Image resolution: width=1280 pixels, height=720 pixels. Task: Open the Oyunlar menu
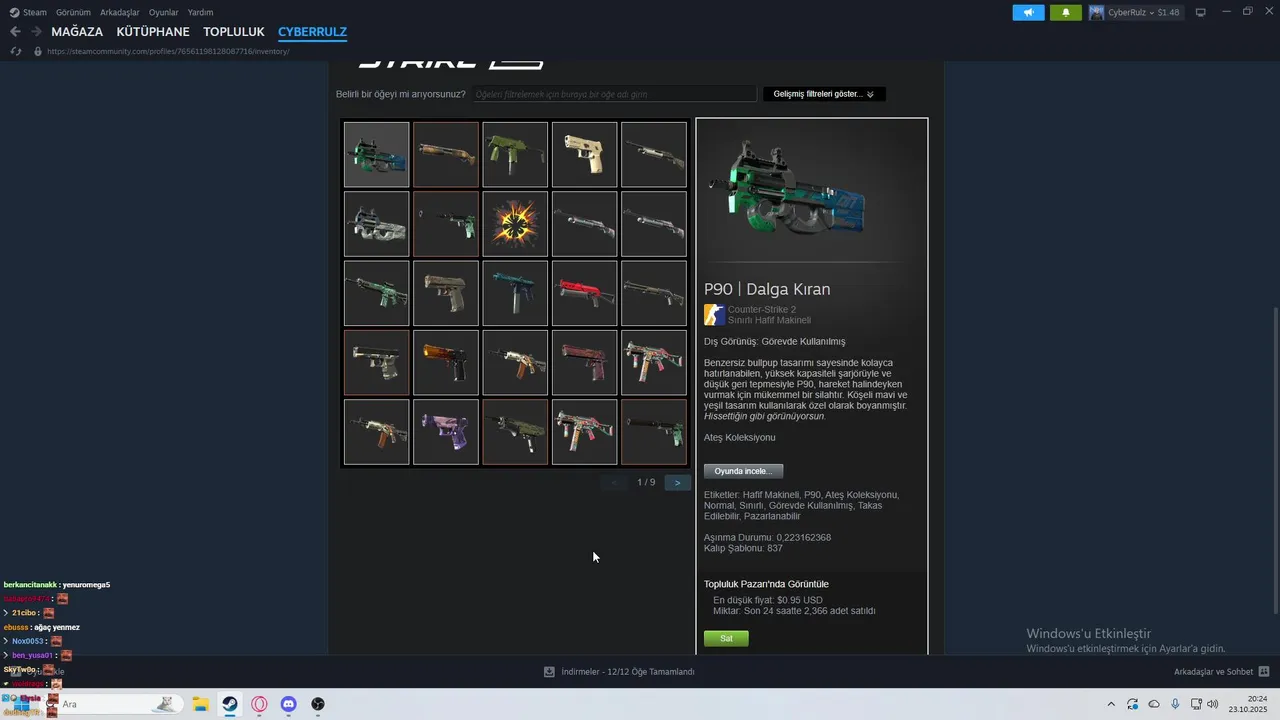coord(164,12)
